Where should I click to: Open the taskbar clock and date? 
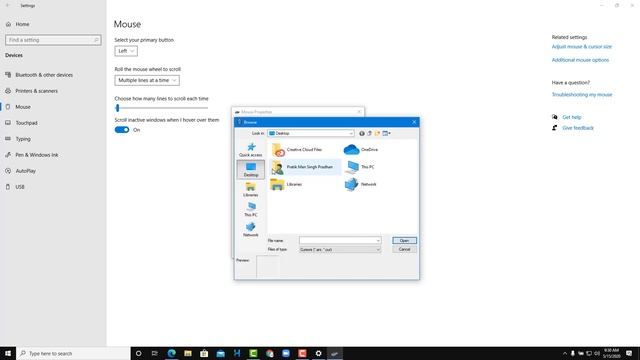point(611,353)
